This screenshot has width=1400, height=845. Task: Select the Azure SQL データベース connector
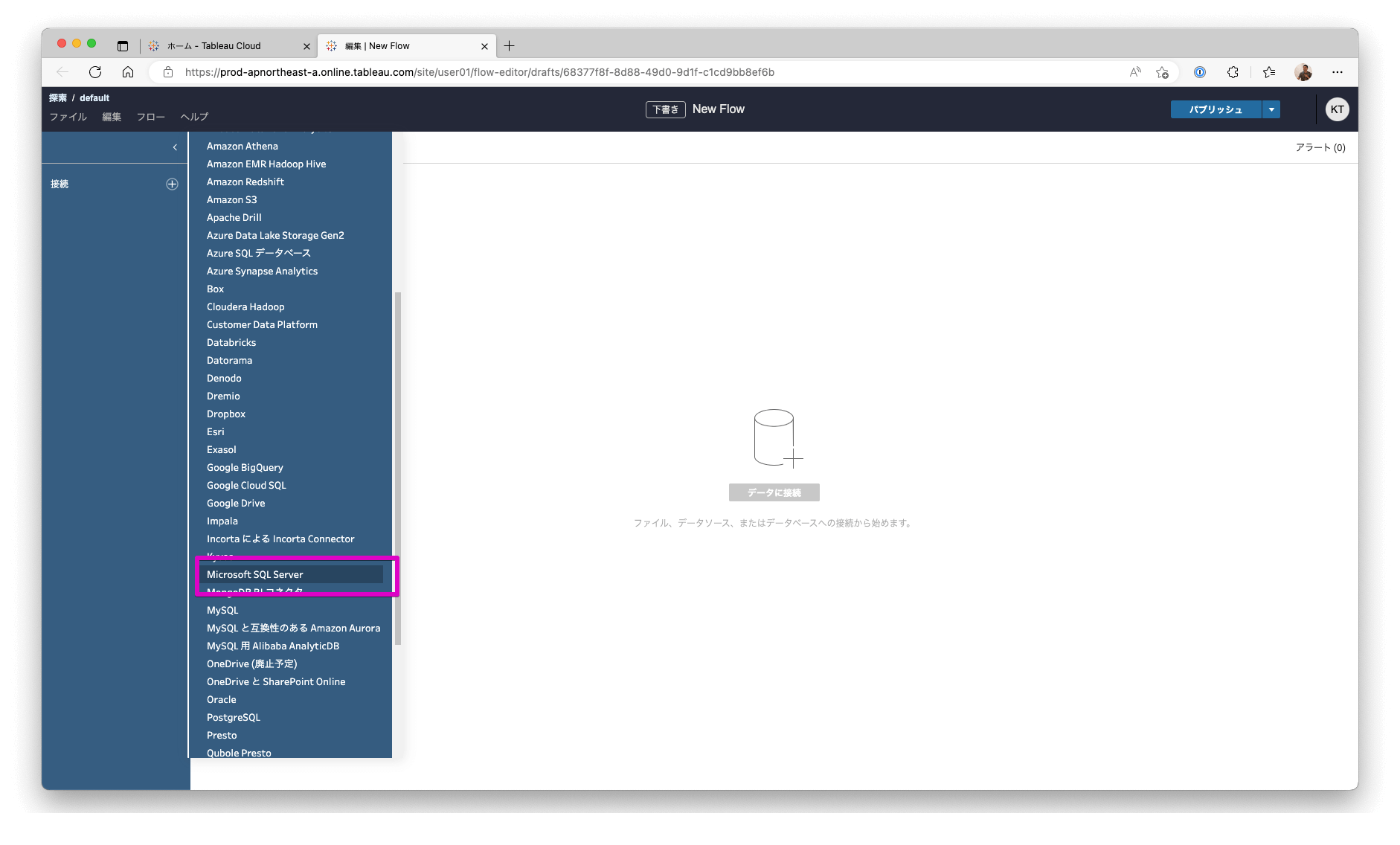pyautogui.click(x=291, y=253)
